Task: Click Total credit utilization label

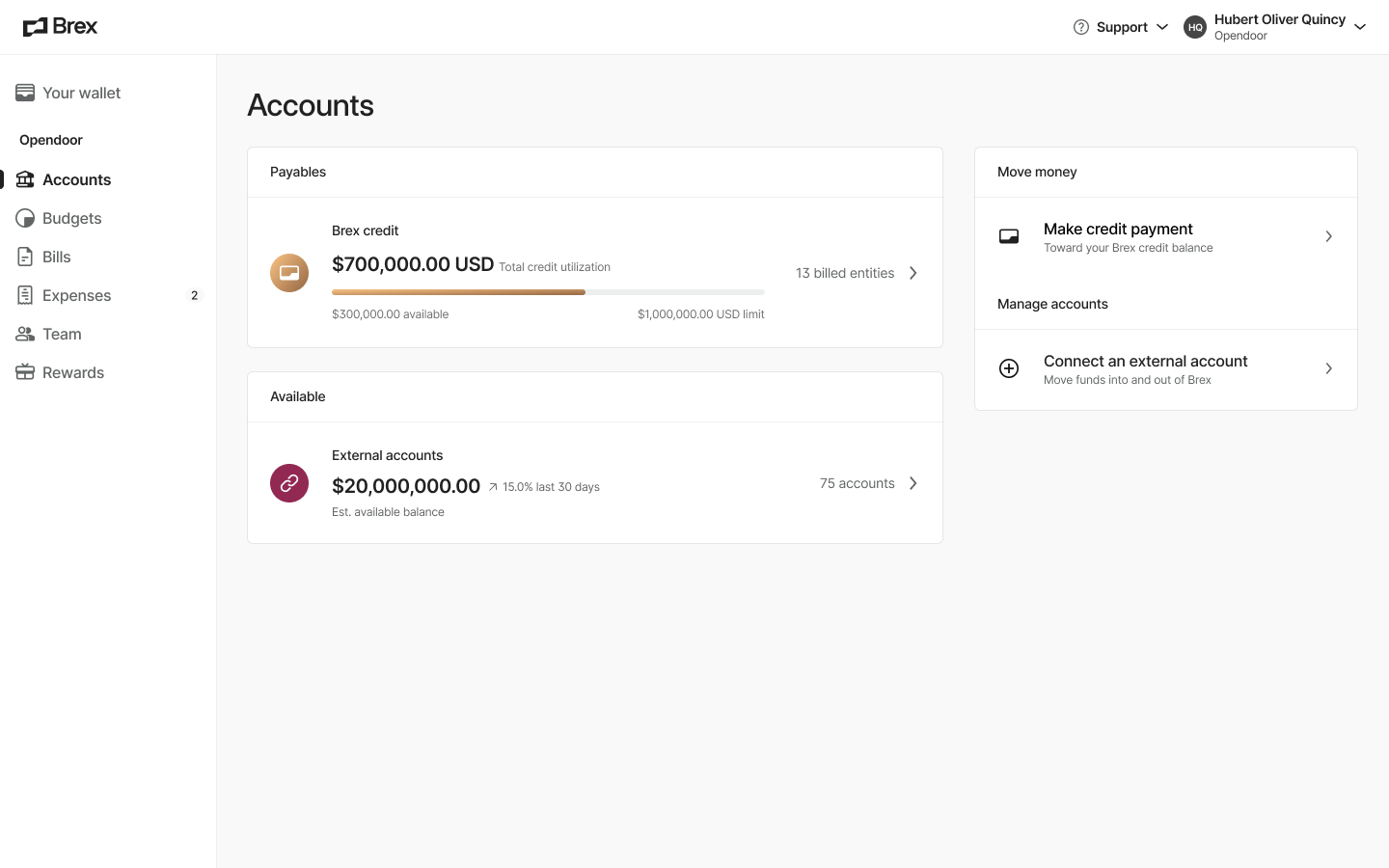Action: tap(555, 267)
